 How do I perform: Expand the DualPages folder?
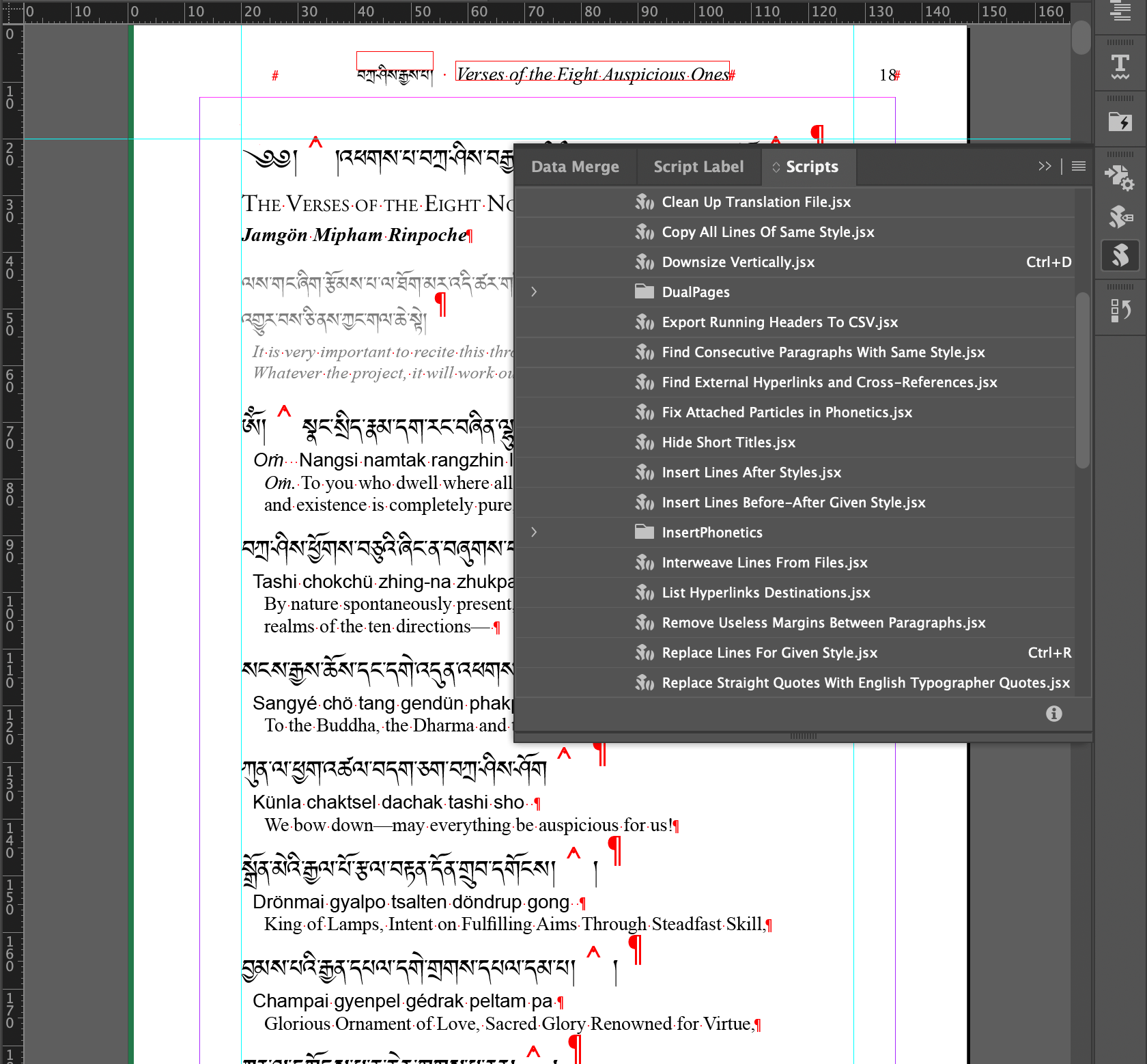533,292
